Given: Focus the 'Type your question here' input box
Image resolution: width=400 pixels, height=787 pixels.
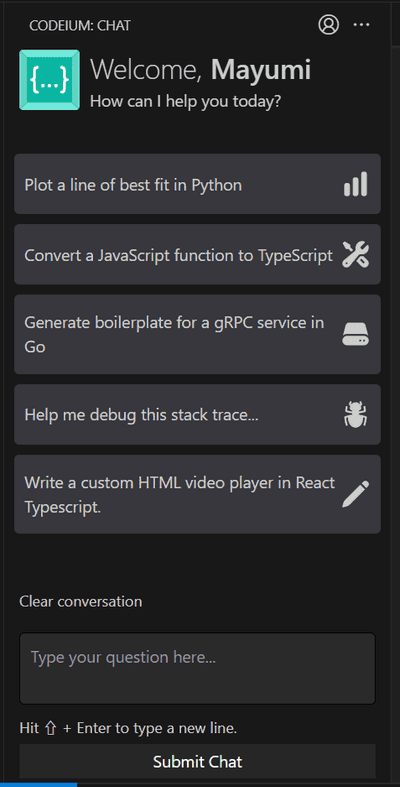Looking at the screenshot, I should tap(197, 669).
